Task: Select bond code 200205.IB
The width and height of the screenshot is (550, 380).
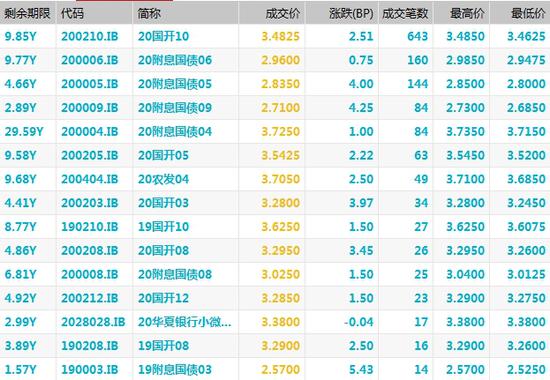Action: [x=90, y=155]
